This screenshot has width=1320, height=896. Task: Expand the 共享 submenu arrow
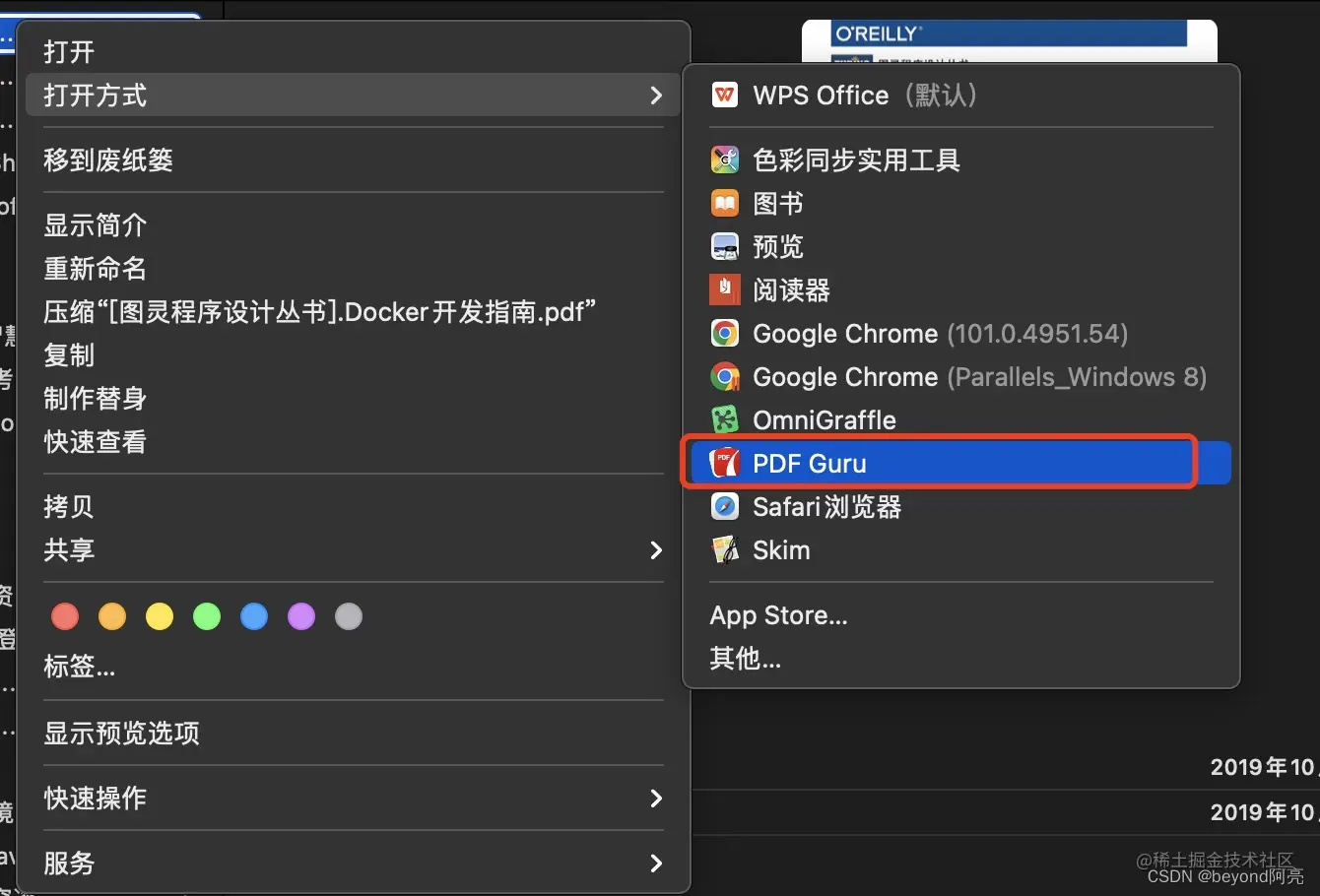(x=656, y=550)
